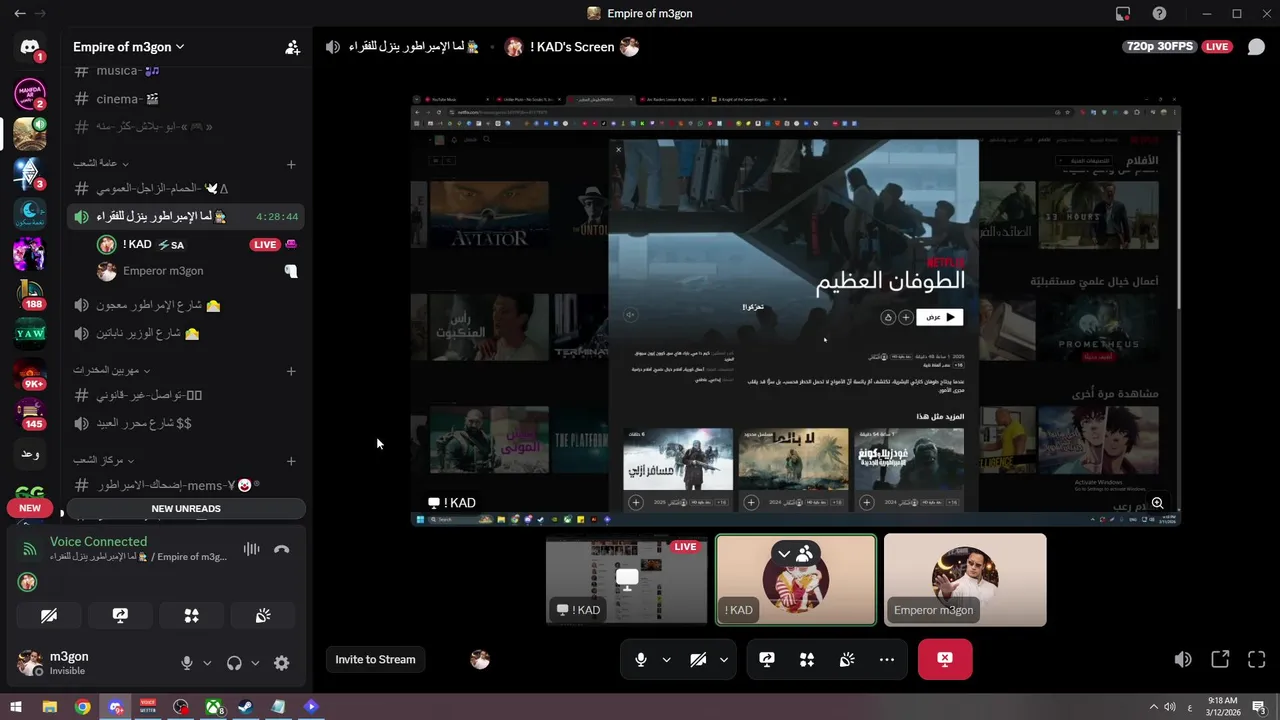
Task: Jump to NEW UNREADS in channel list
Action: 186,509
